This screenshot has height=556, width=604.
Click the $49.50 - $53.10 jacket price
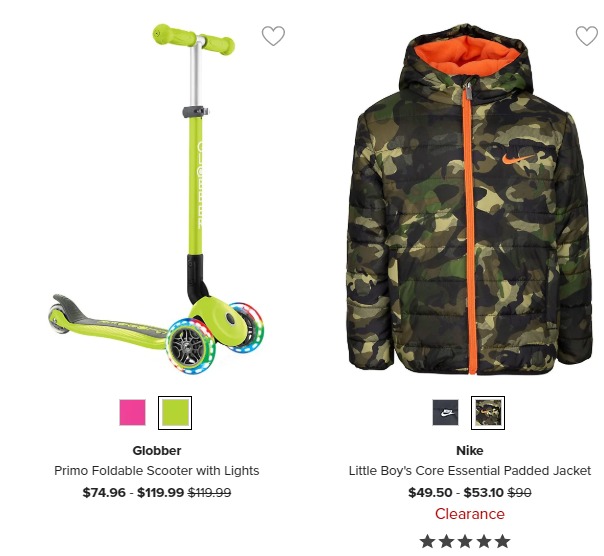pos(456,492)
